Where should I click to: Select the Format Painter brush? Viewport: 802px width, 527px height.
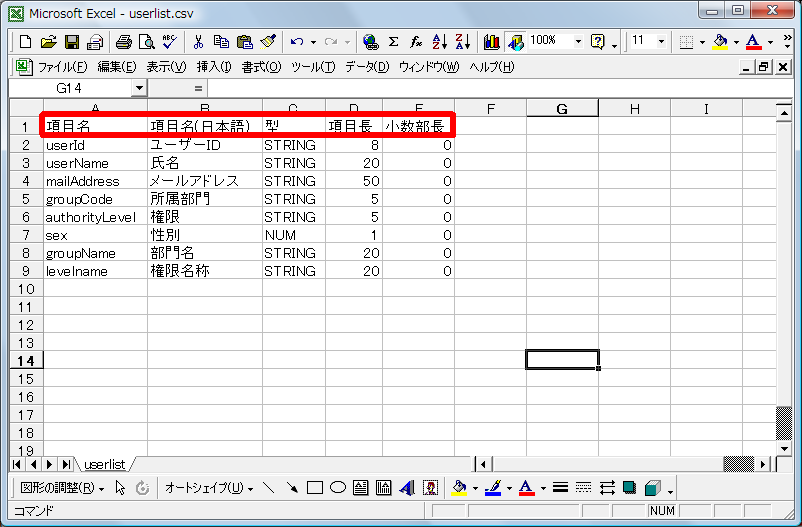[267, 42]
